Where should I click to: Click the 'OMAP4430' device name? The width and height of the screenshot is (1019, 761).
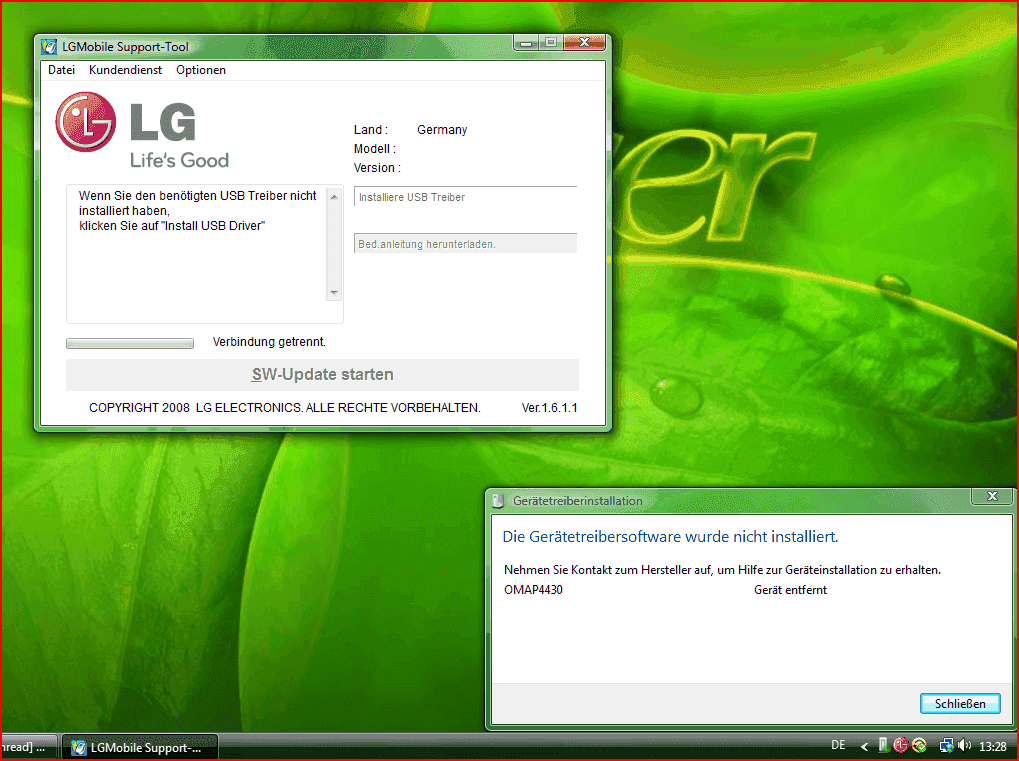(534, 590)
